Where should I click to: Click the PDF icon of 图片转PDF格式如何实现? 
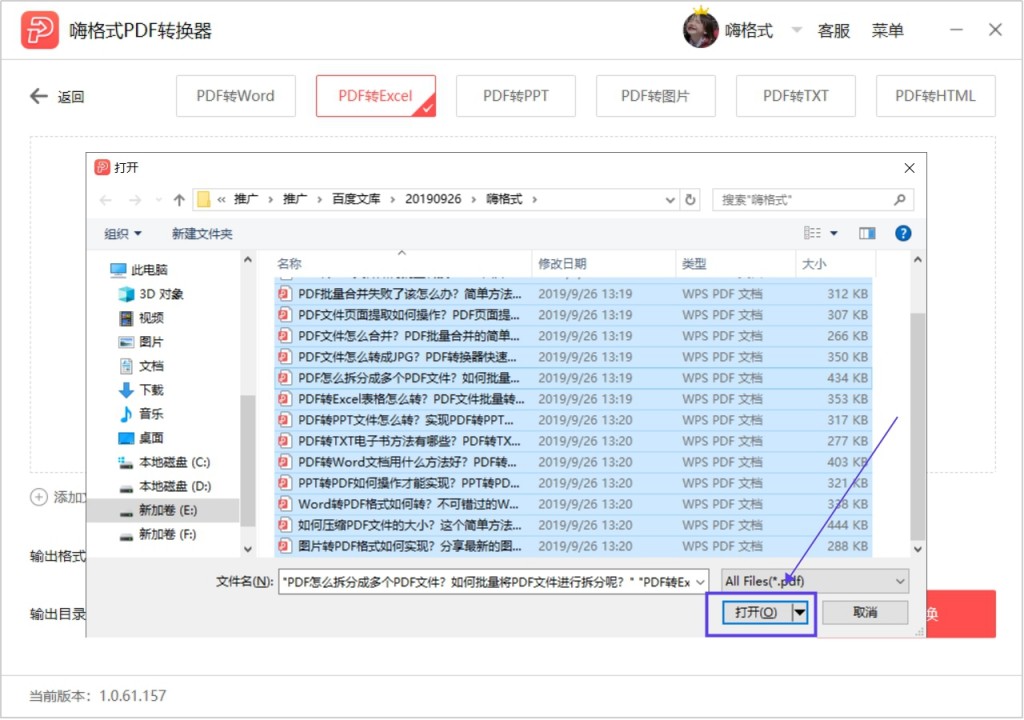click(284, 546)
